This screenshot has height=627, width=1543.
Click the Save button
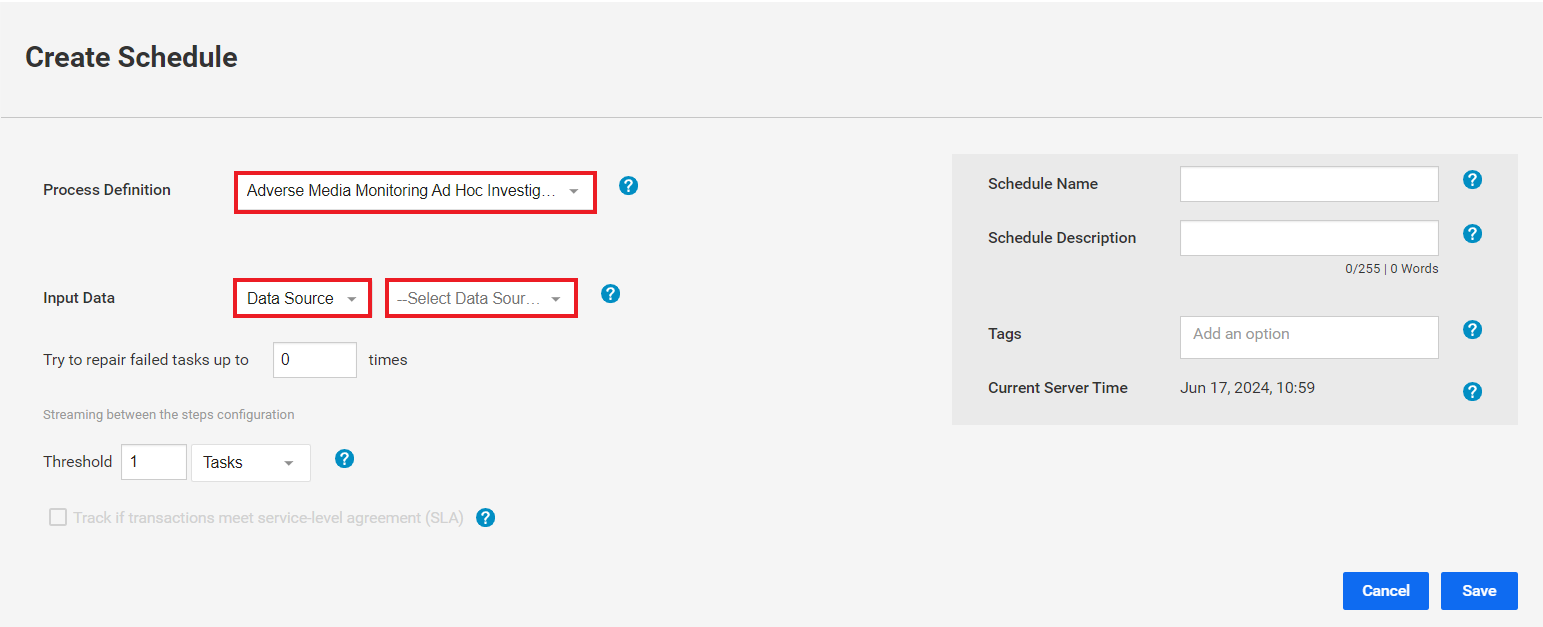[1479, 591]
